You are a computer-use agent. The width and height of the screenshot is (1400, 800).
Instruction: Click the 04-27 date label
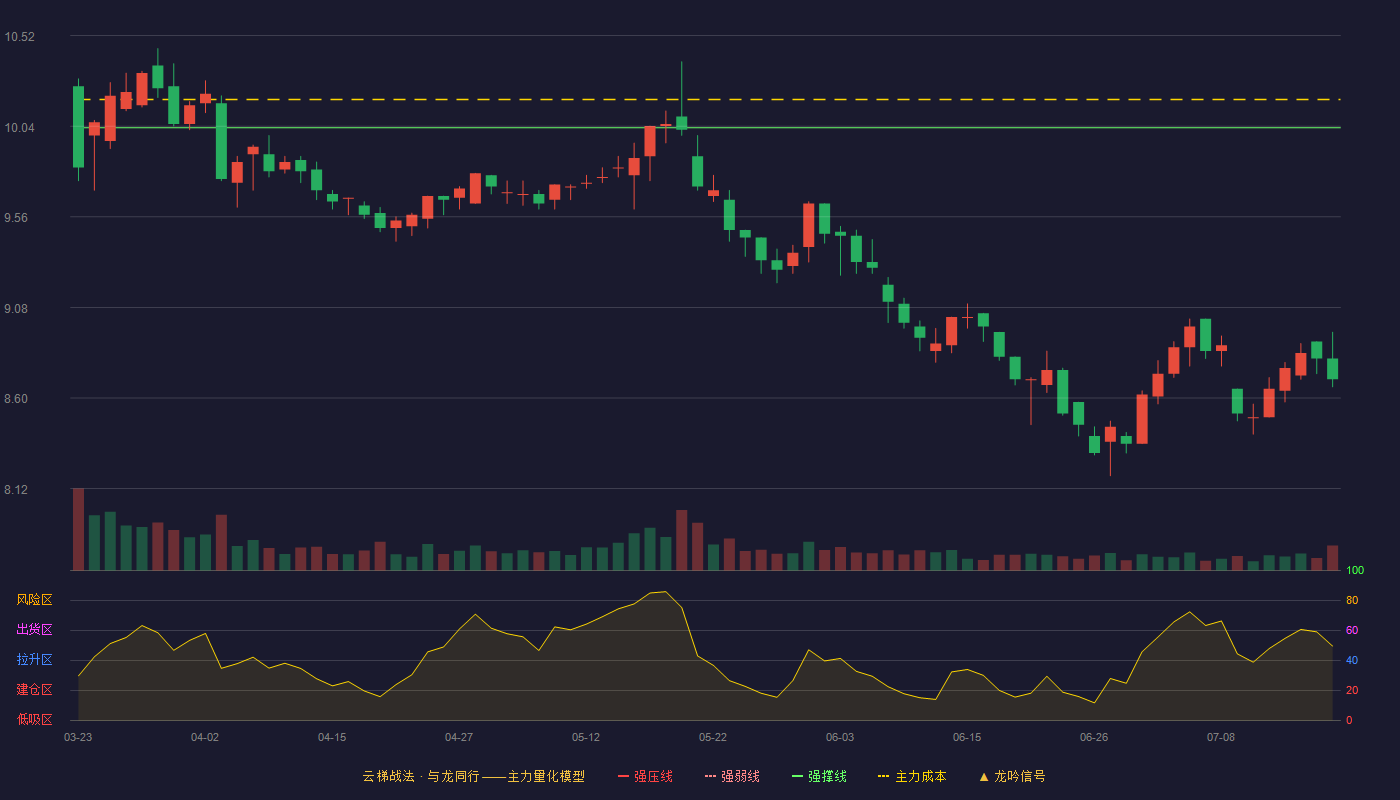(459, 737)
